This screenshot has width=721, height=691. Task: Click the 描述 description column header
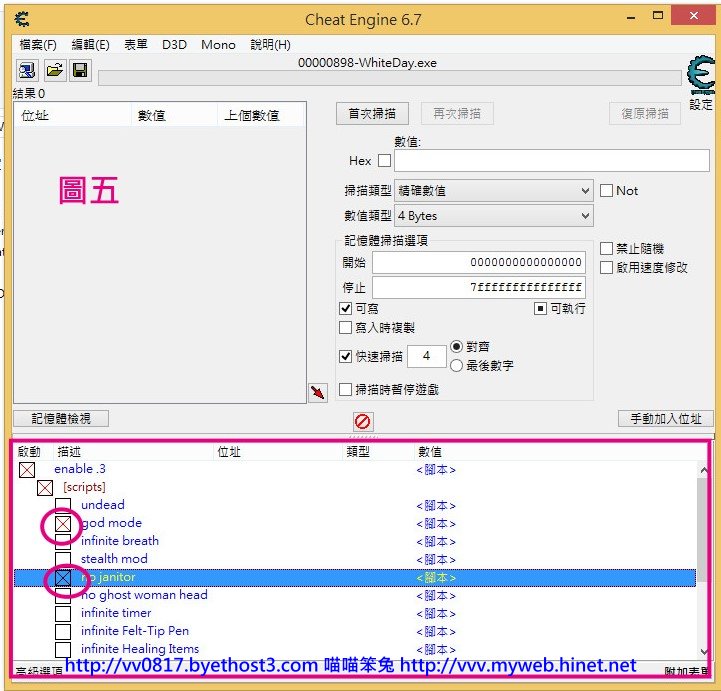click(133, 451)
